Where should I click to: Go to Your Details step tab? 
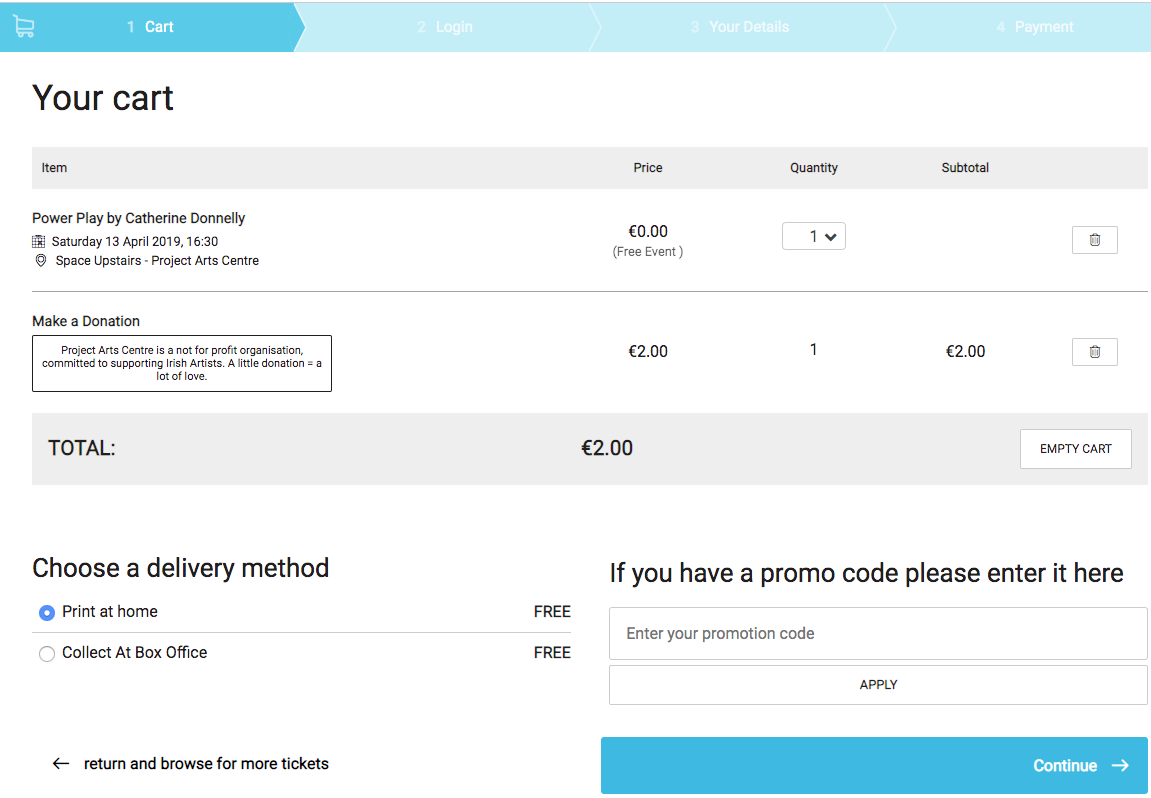[x=740, y=27]
